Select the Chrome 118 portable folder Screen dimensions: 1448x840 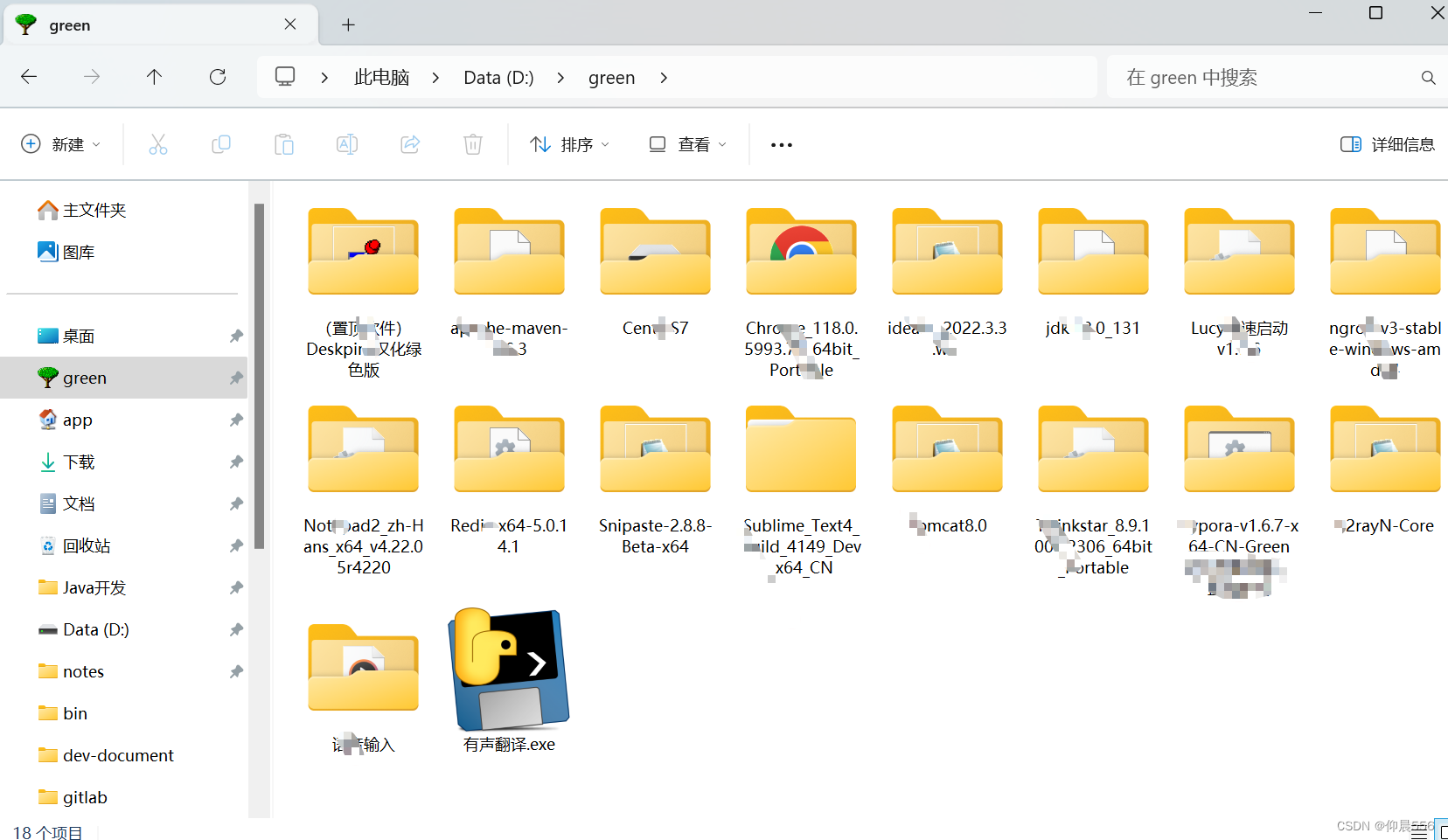click(x=801, y=253)
